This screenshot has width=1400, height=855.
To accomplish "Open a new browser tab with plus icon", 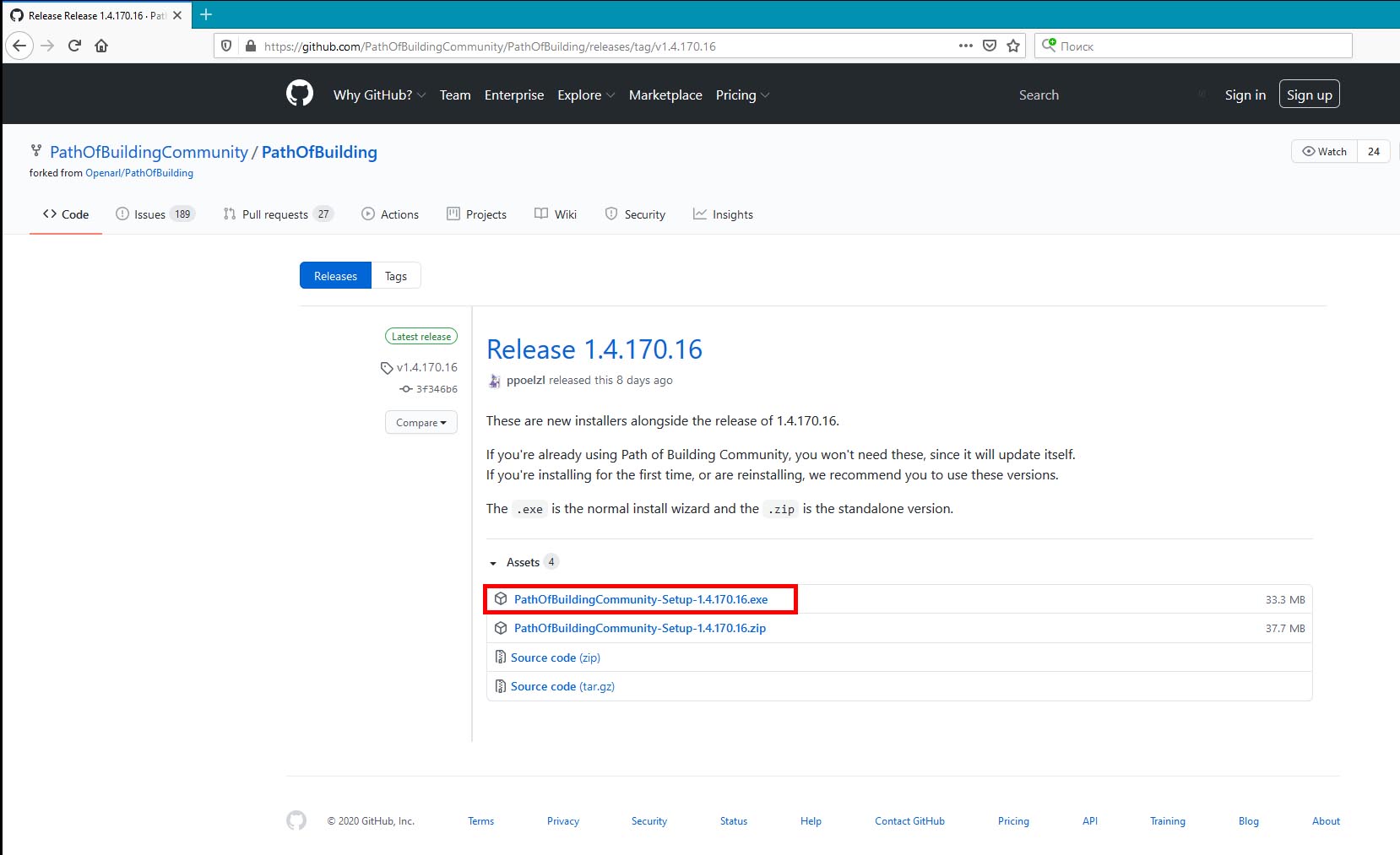I will coord(206,14).
